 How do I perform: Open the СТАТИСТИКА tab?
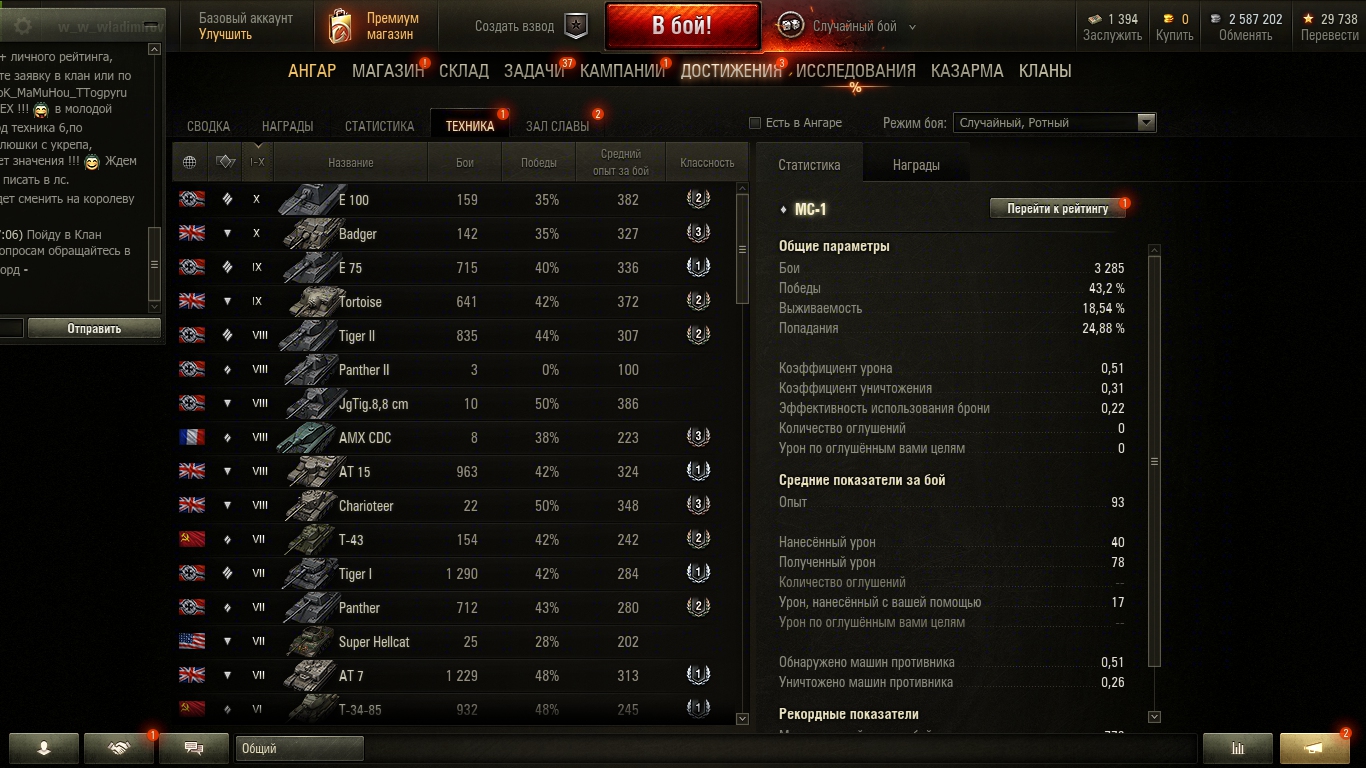point(379,126)
